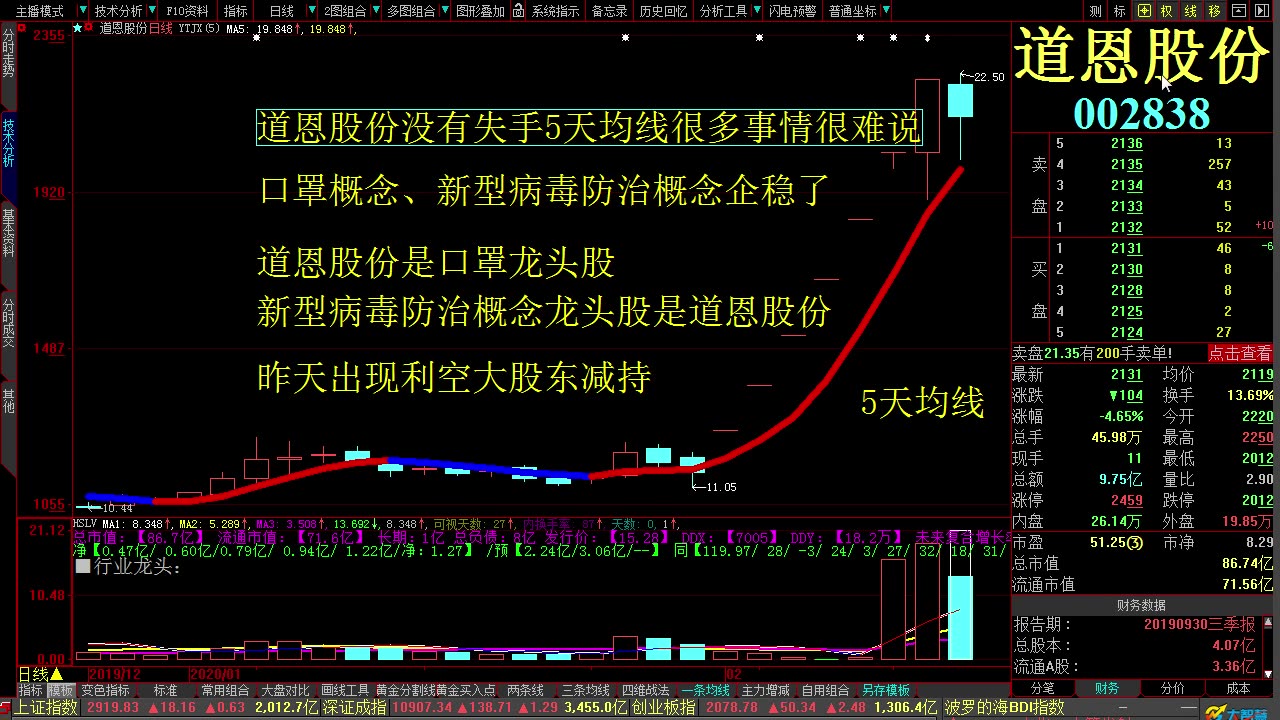Click the 创业板指 ticker label

664,708
